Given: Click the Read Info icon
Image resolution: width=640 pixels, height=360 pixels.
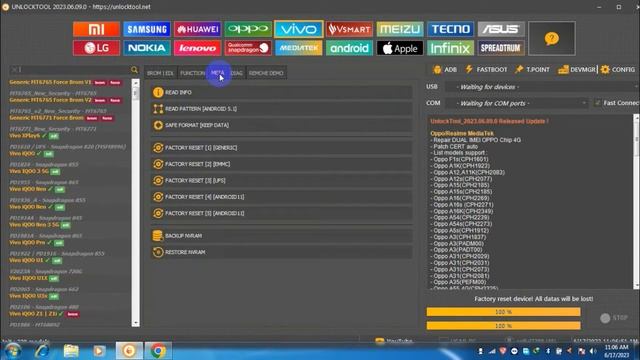Looking at the screenshot, I should click(158, 92).
